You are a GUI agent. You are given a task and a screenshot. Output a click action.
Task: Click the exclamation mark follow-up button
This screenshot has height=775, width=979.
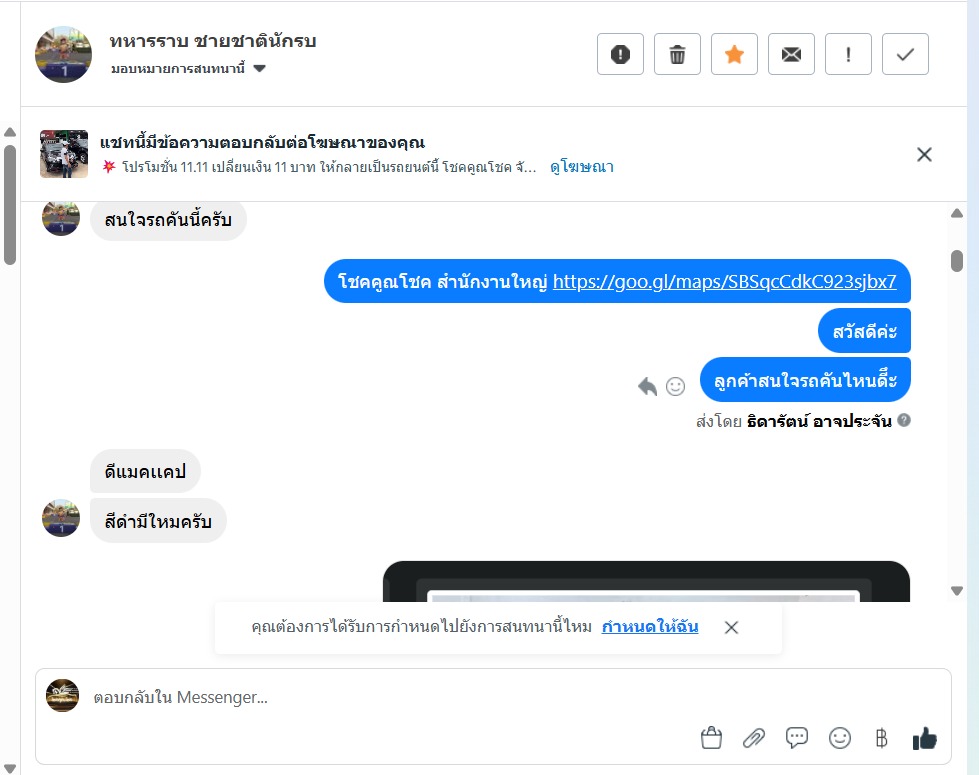pos(848,55)
